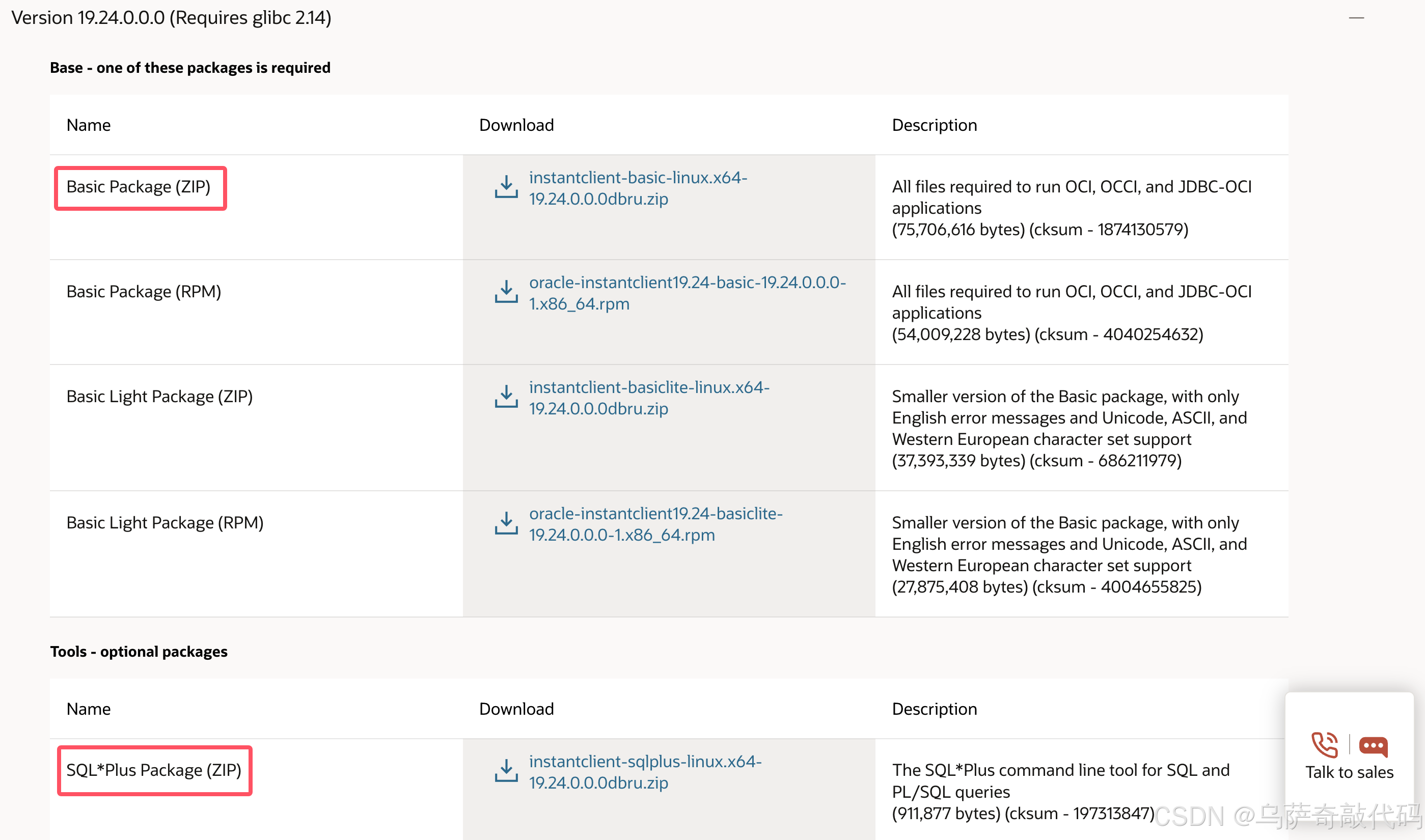Viewport: 1425px width, 840px height.
Task: Download instantclient-basiclite-linux.x64-19.24.0.0.0dbru.zip
Action: 649,398
